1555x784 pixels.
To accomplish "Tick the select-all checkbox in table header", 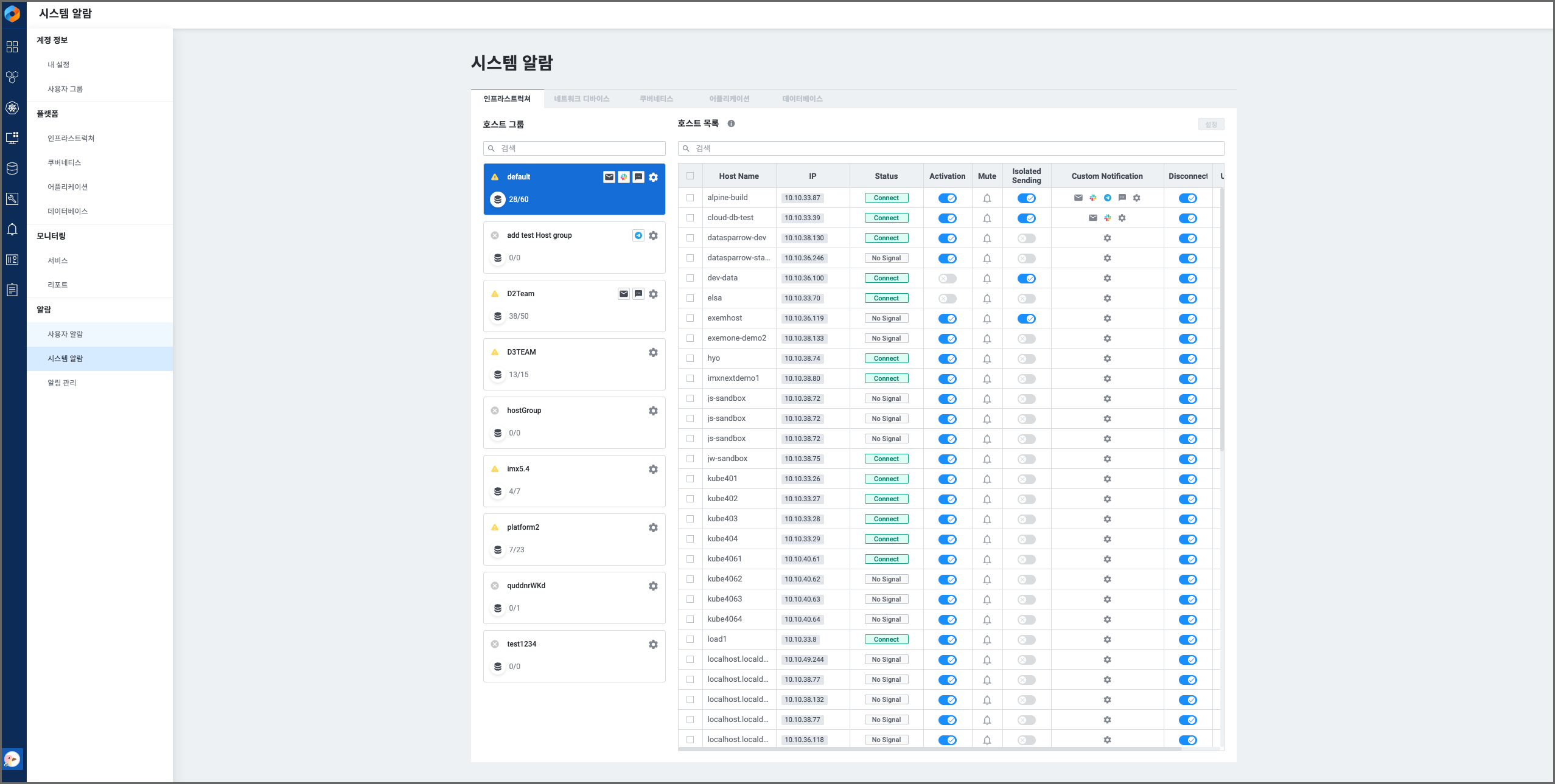I will click(x=690, y=176).
